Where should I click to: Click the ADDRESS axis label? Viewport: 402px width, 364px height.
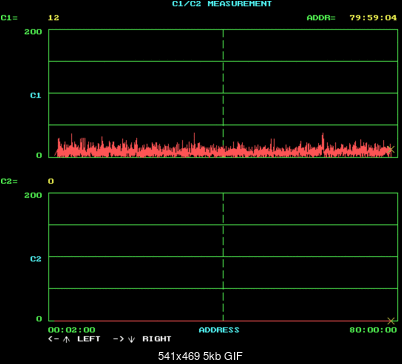219,330
